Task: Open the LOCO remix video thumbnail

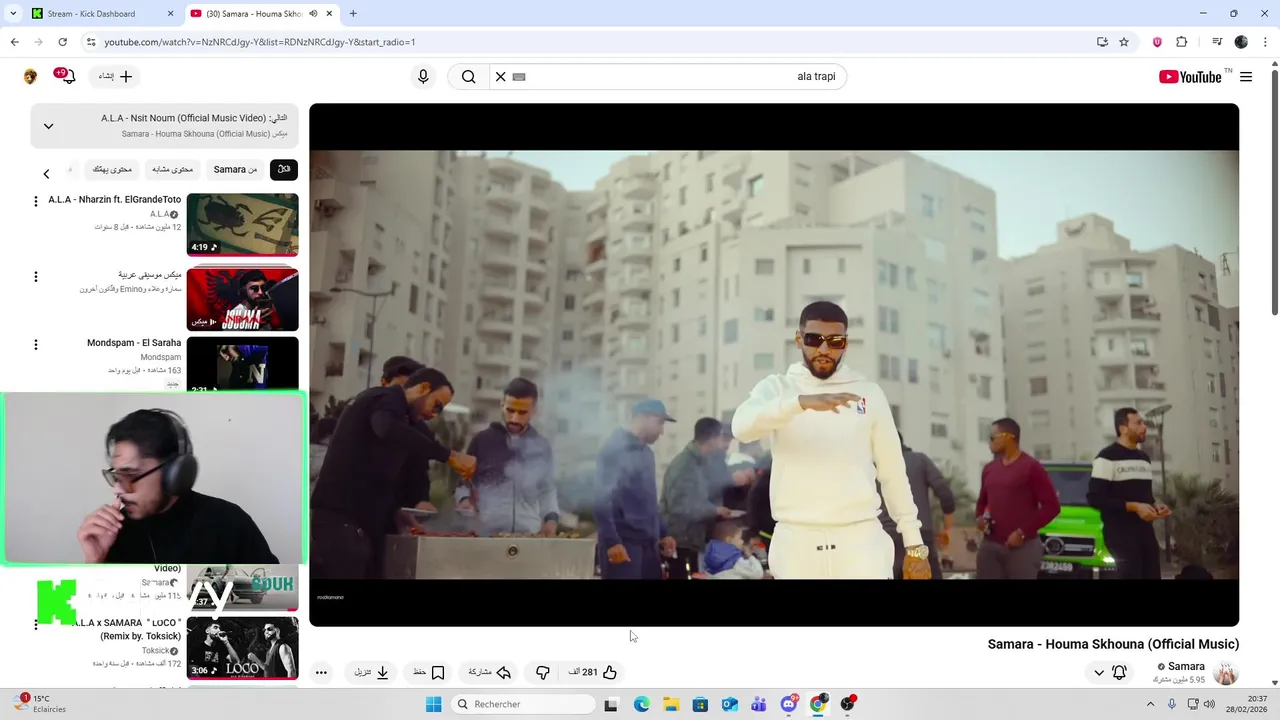Action: (x=242, y=647)
